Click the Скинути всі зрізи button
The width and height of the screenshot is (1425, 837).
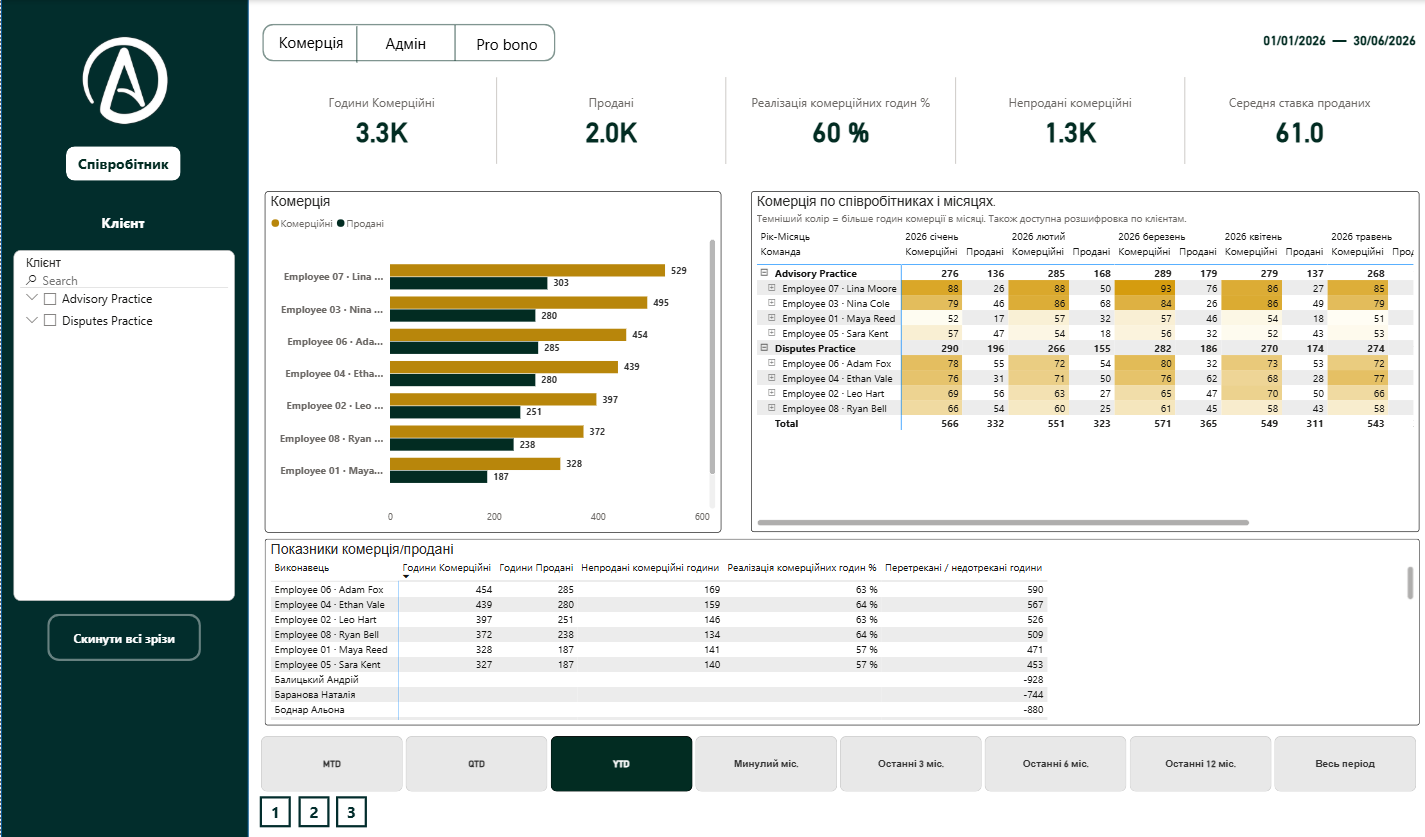(124, 638)
